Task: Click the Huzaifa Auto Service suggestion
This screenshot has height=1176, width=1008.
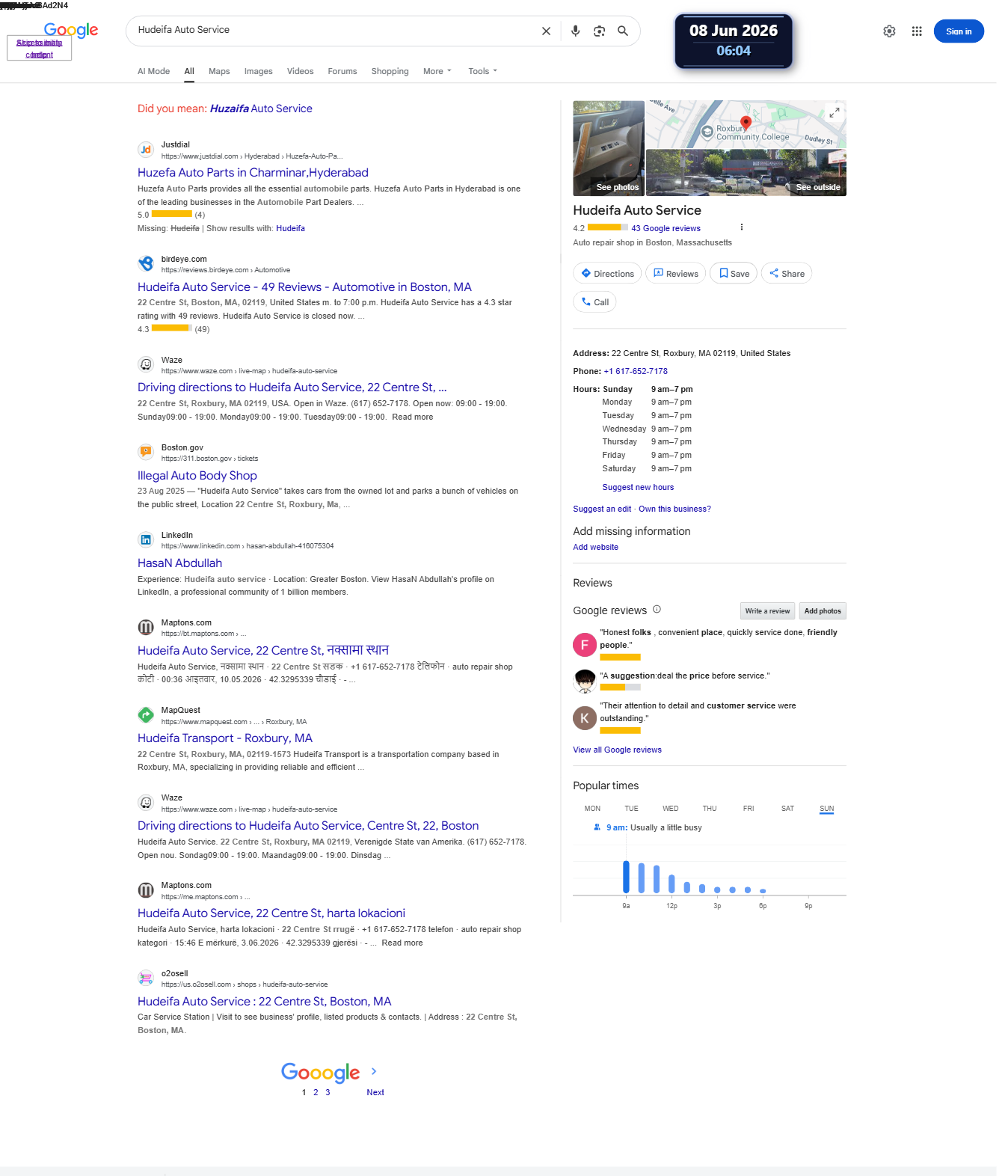Action: pyautogui.click(x=261, y=108)
